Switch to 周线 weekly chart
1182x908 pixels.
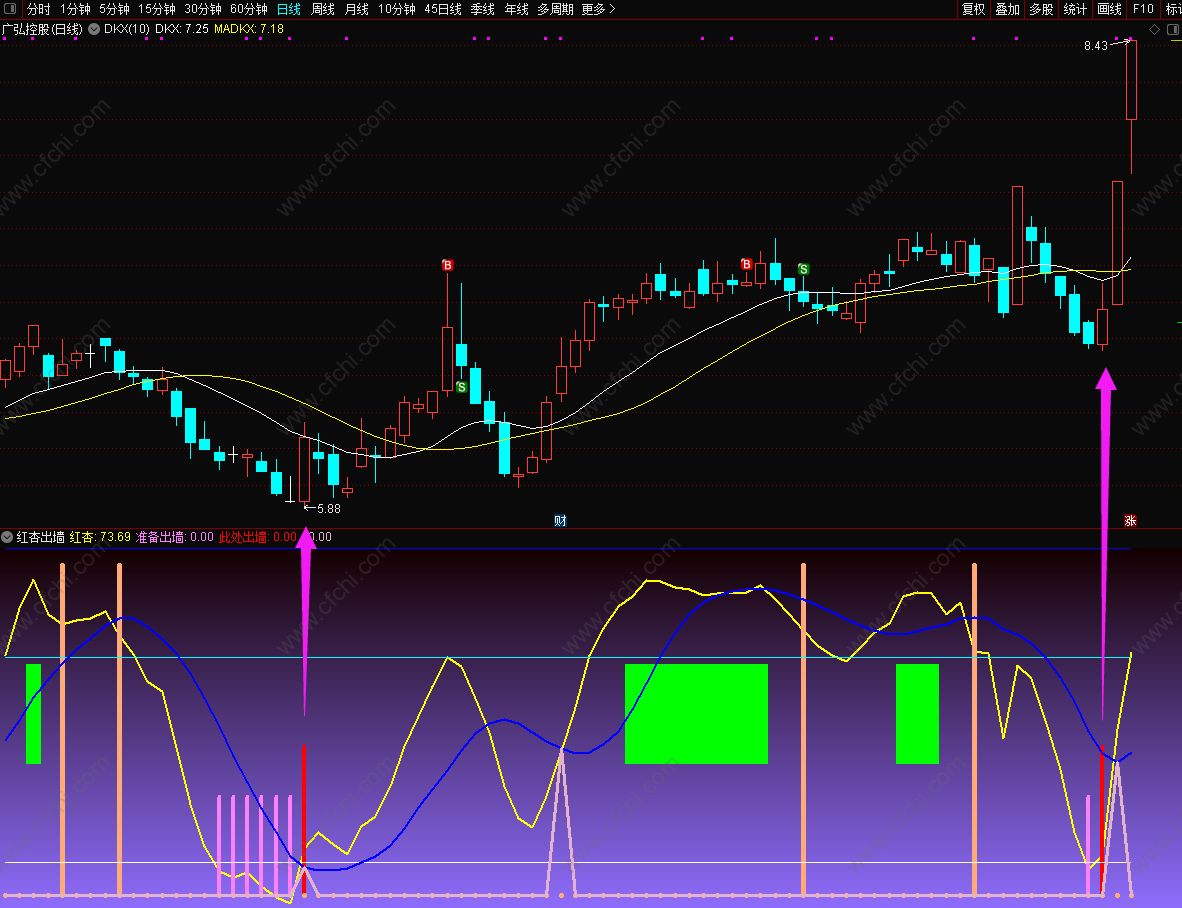click(323, 9)
